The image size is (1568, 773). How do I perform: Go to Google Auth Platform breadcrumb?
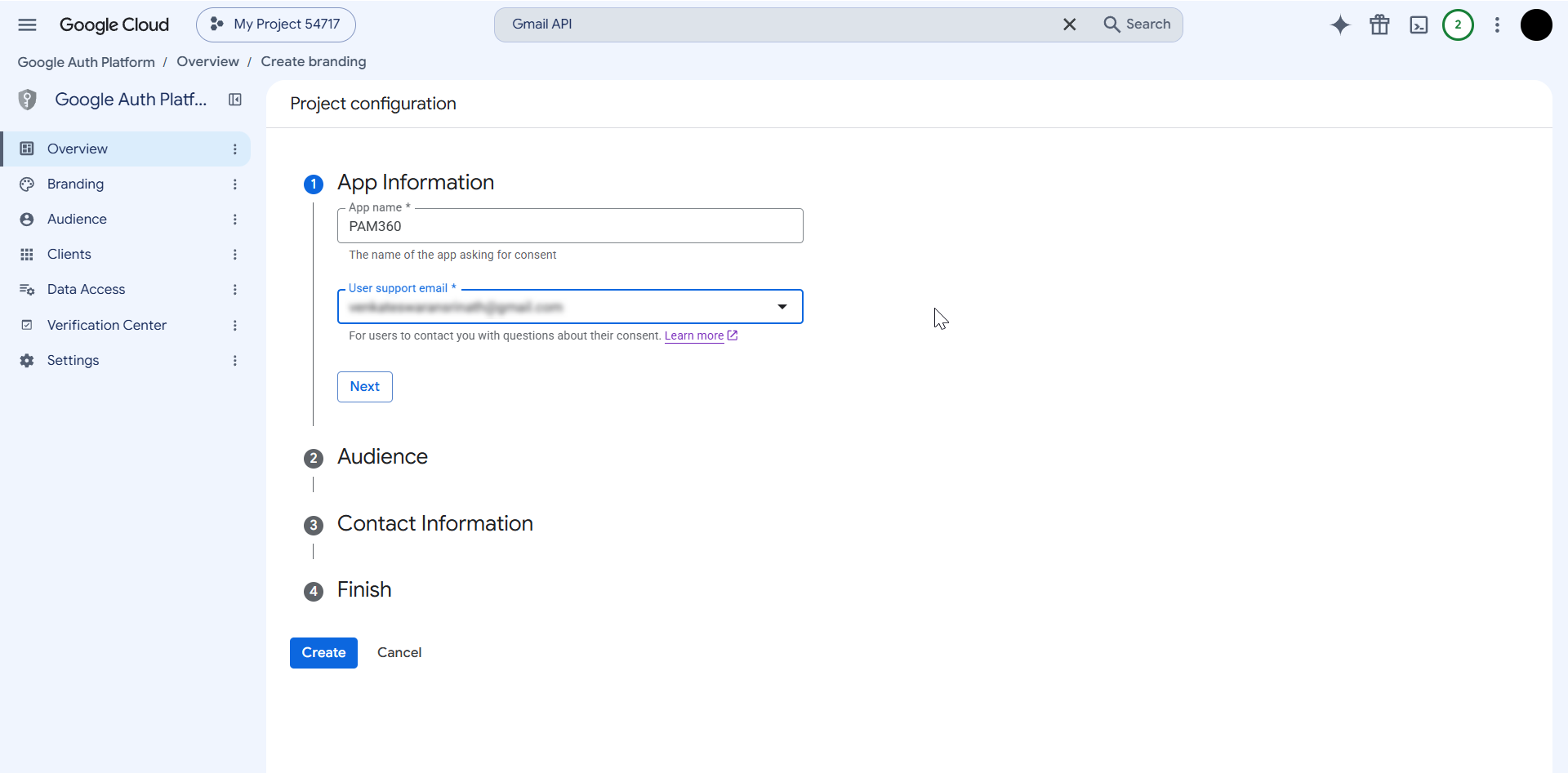tap(87, 62)
